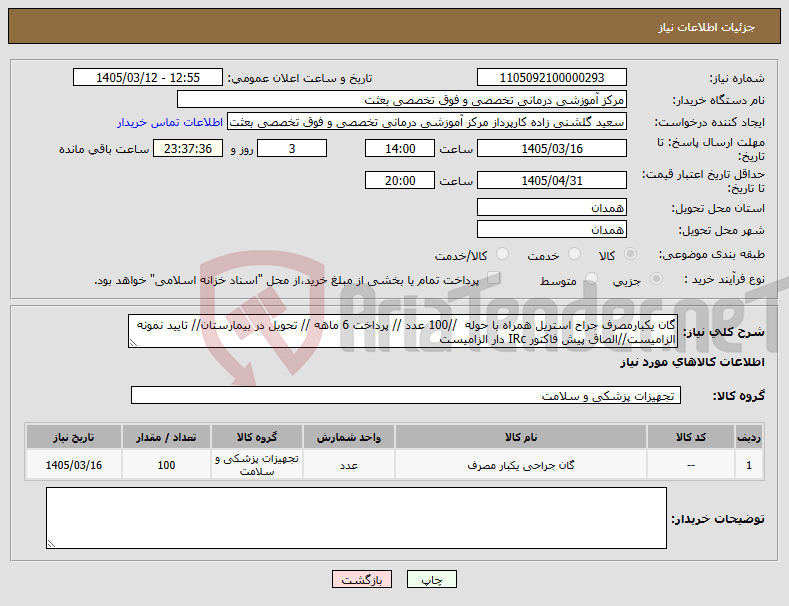The height and width of the screenshot is (606, 789).
Task: Click the announcement date field 1405/03/12 - 12:55
Action: (148, 78)
